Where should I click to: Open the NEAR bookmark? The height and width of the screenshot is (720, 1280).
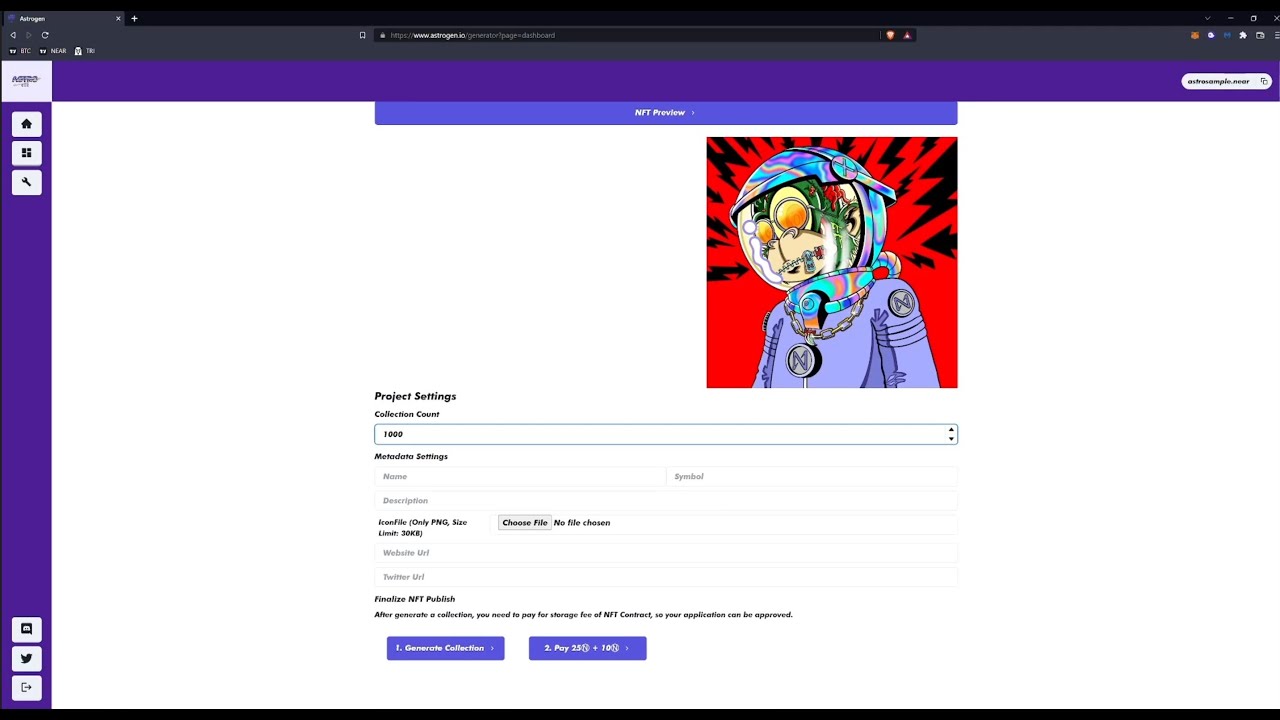tap(52, 51)
